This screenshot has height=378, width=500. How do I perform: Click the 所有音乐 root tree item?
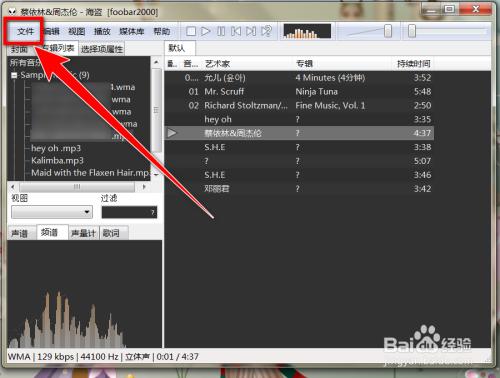pyautogui.click(x=25, y=62)
